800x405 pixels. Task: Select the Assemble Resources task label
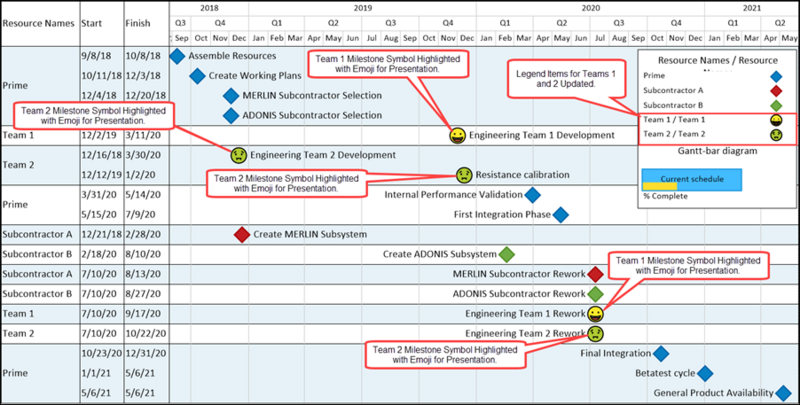pyautogui.click(x=232, y=56)
